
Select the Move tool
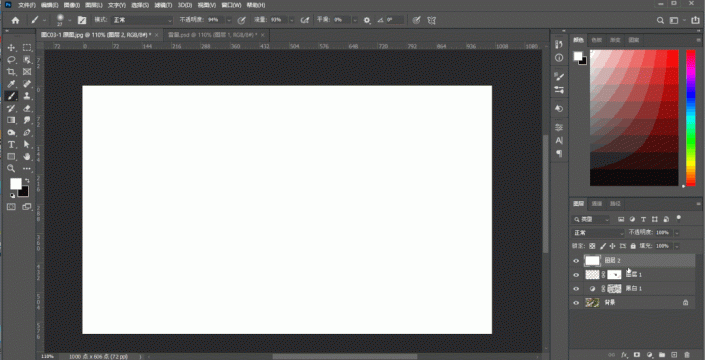click(11, 48)
